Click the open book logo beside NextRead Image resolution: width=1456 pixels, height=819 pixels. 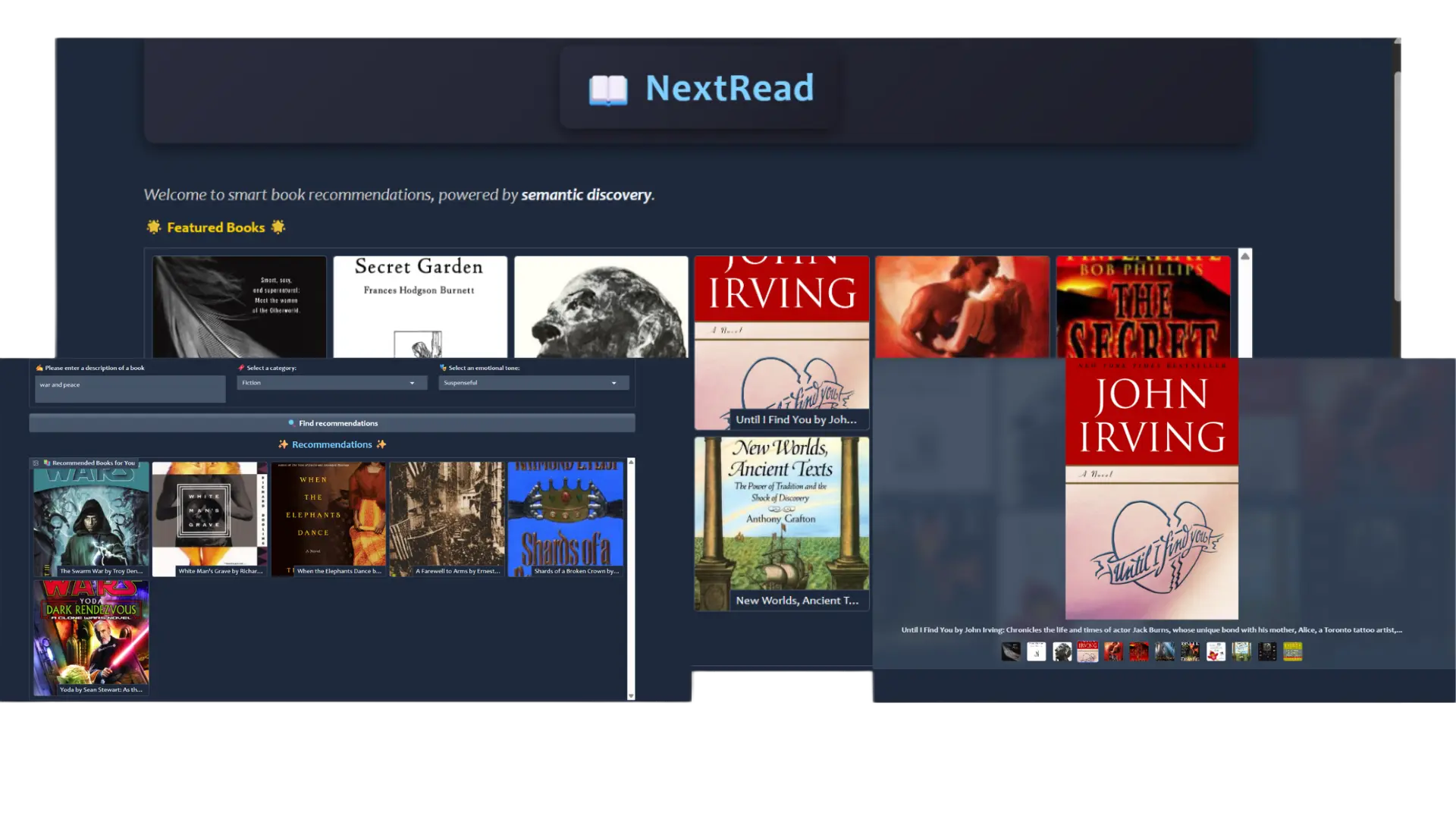(608, 89)
